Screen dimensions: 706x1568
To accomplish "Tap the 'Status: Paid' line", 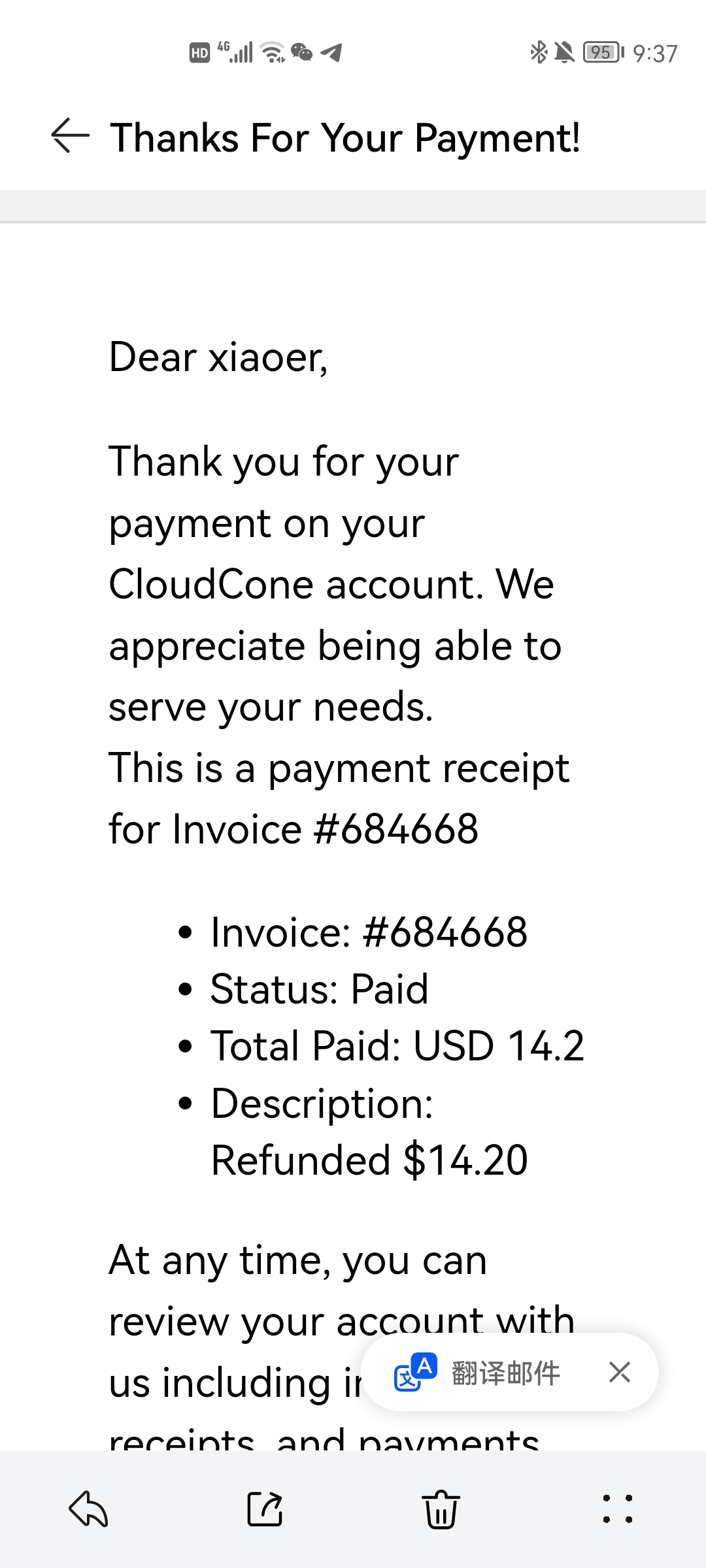I will point(319,988).
